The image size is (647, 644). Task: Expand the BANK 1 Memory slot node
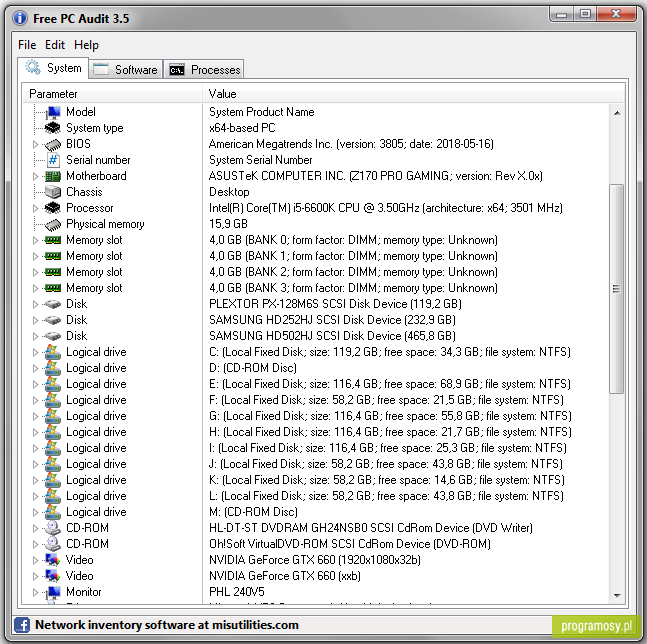pos(35,257)
